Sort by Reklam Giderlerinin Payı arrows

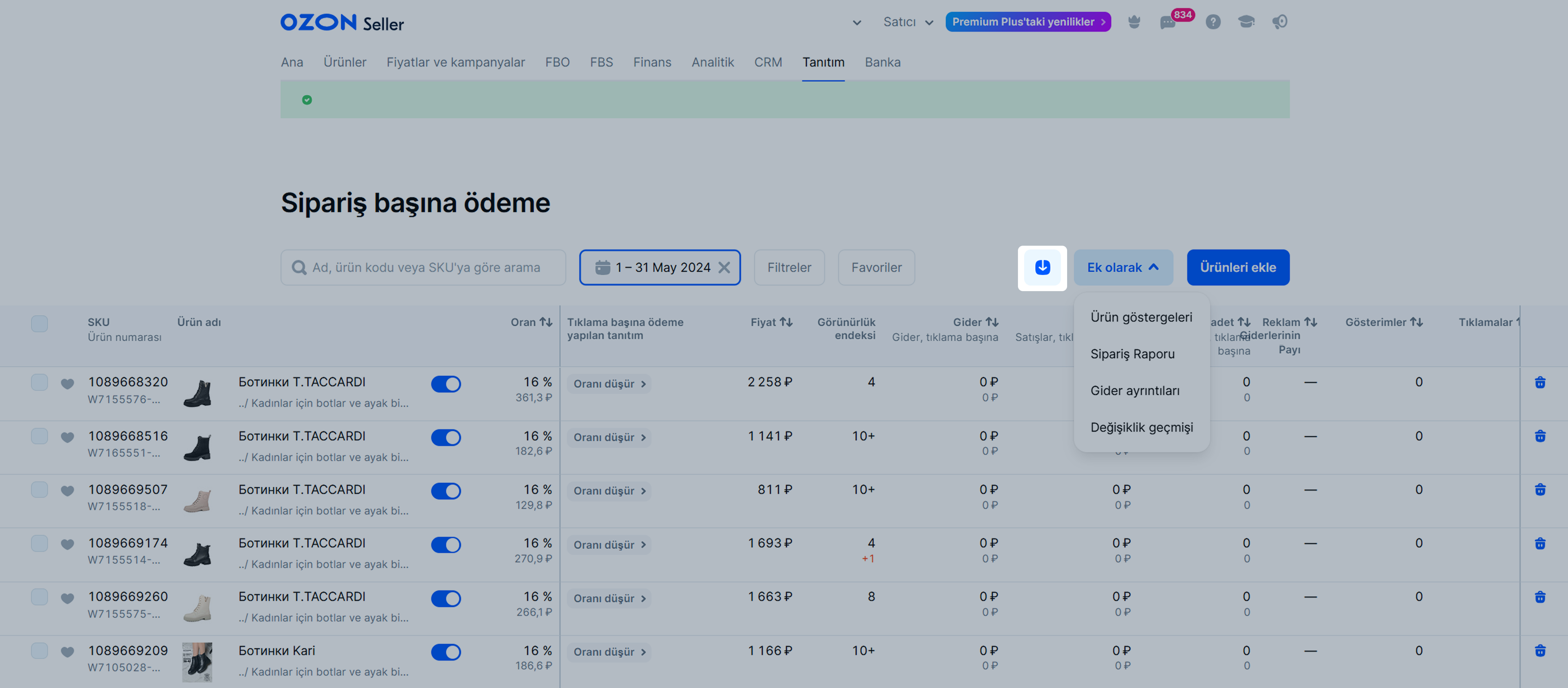[x=1310, y=323]
